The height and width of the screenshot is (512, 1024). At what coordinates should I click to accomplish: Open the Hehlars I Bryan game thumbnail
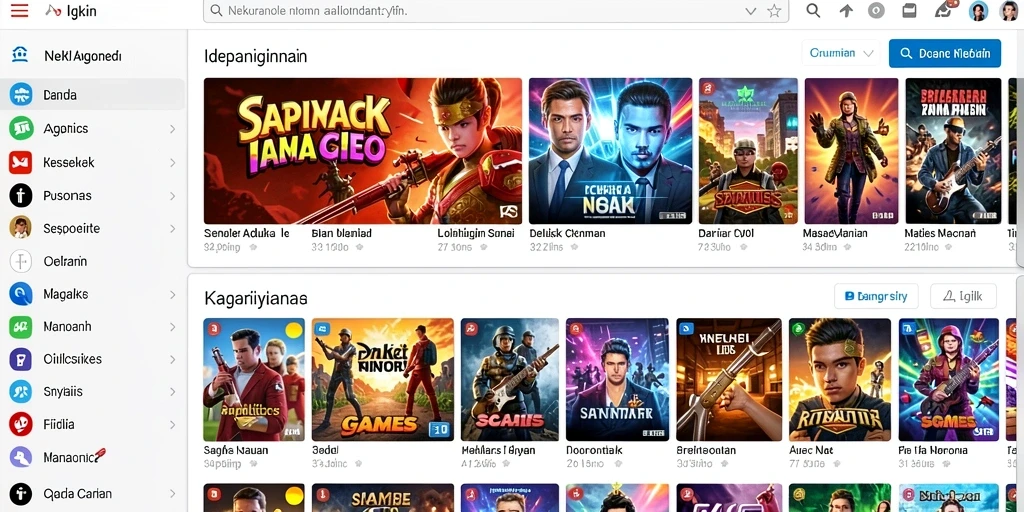click(x=509, y=379)
